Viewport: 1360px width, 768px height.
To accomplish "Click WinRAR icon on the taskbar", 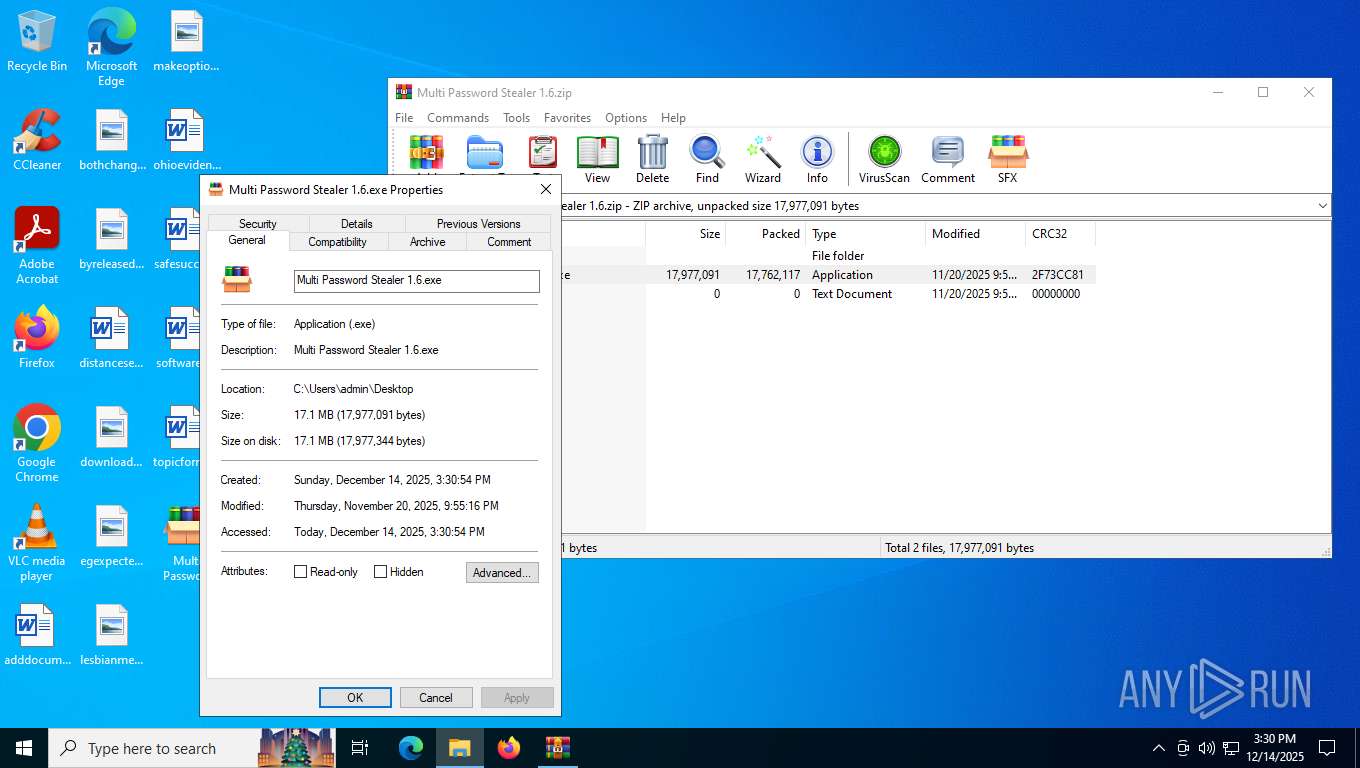I will click(558, 747).
